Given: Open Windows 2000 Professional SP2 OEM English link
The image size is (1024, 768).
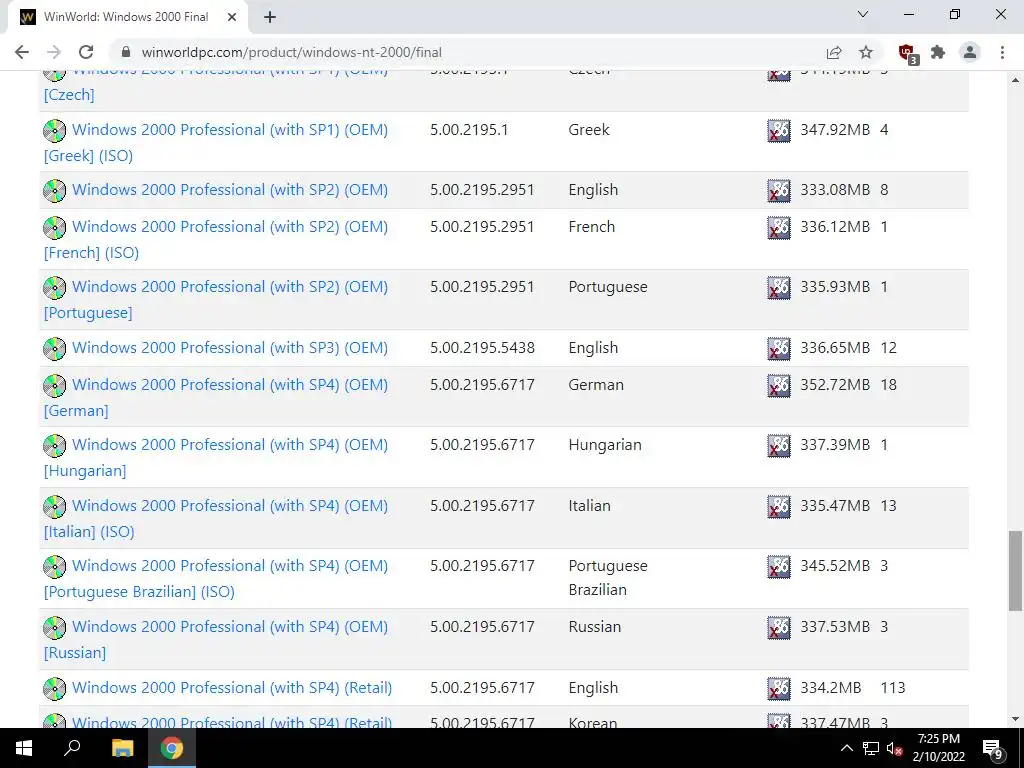Looking at the screenshot, I should tap(230, 190).
